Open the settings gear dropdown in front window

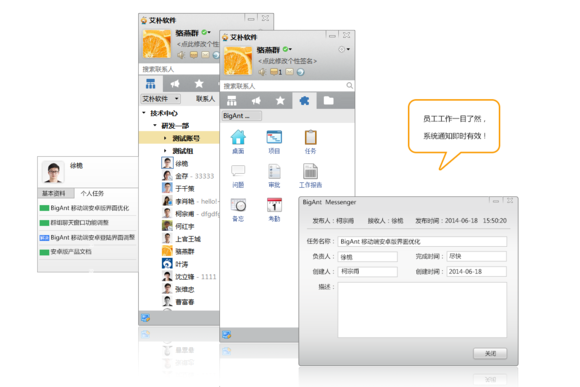point(344,49)
